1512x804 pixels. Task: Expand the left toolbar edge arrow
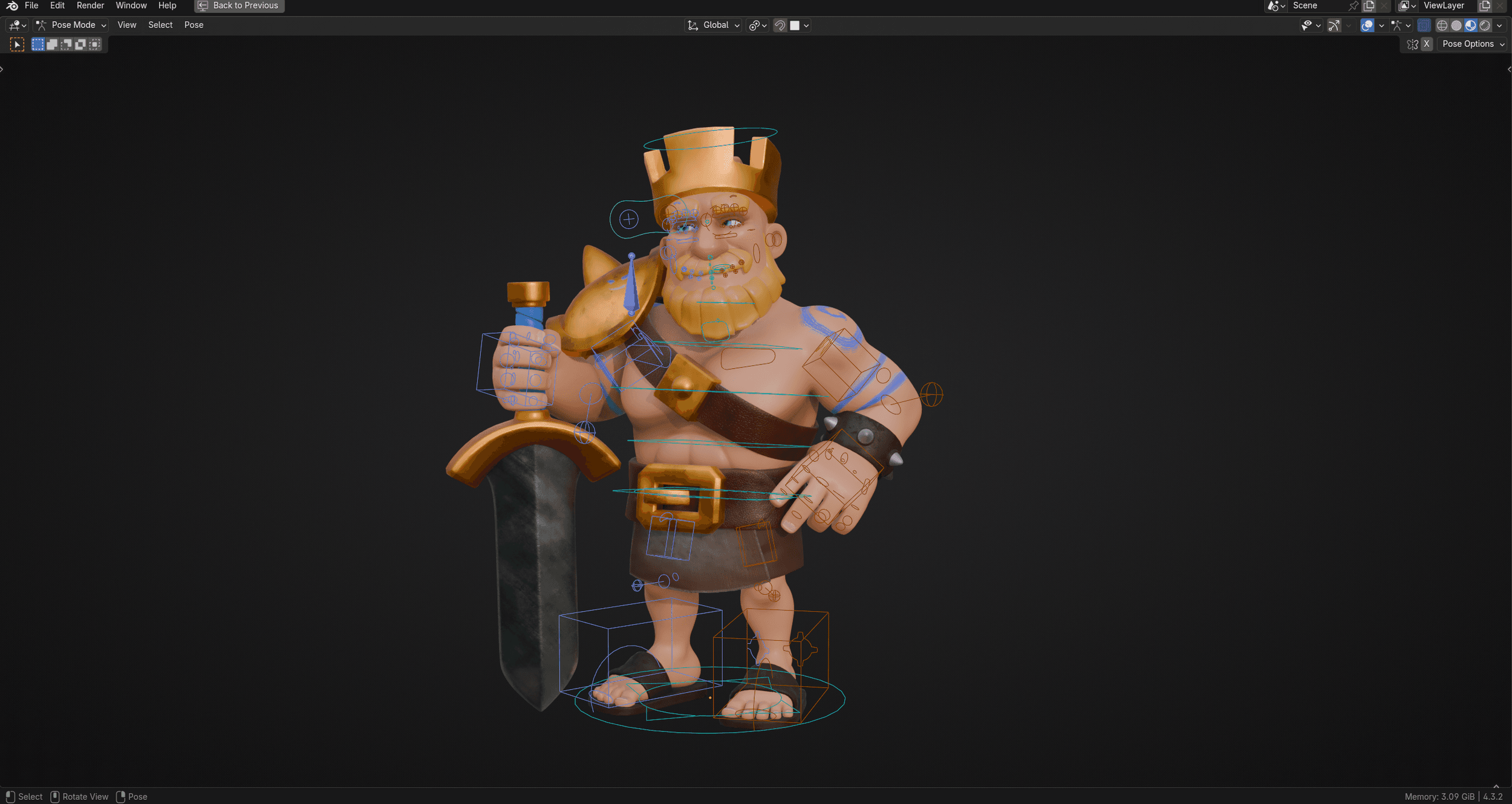2,70
